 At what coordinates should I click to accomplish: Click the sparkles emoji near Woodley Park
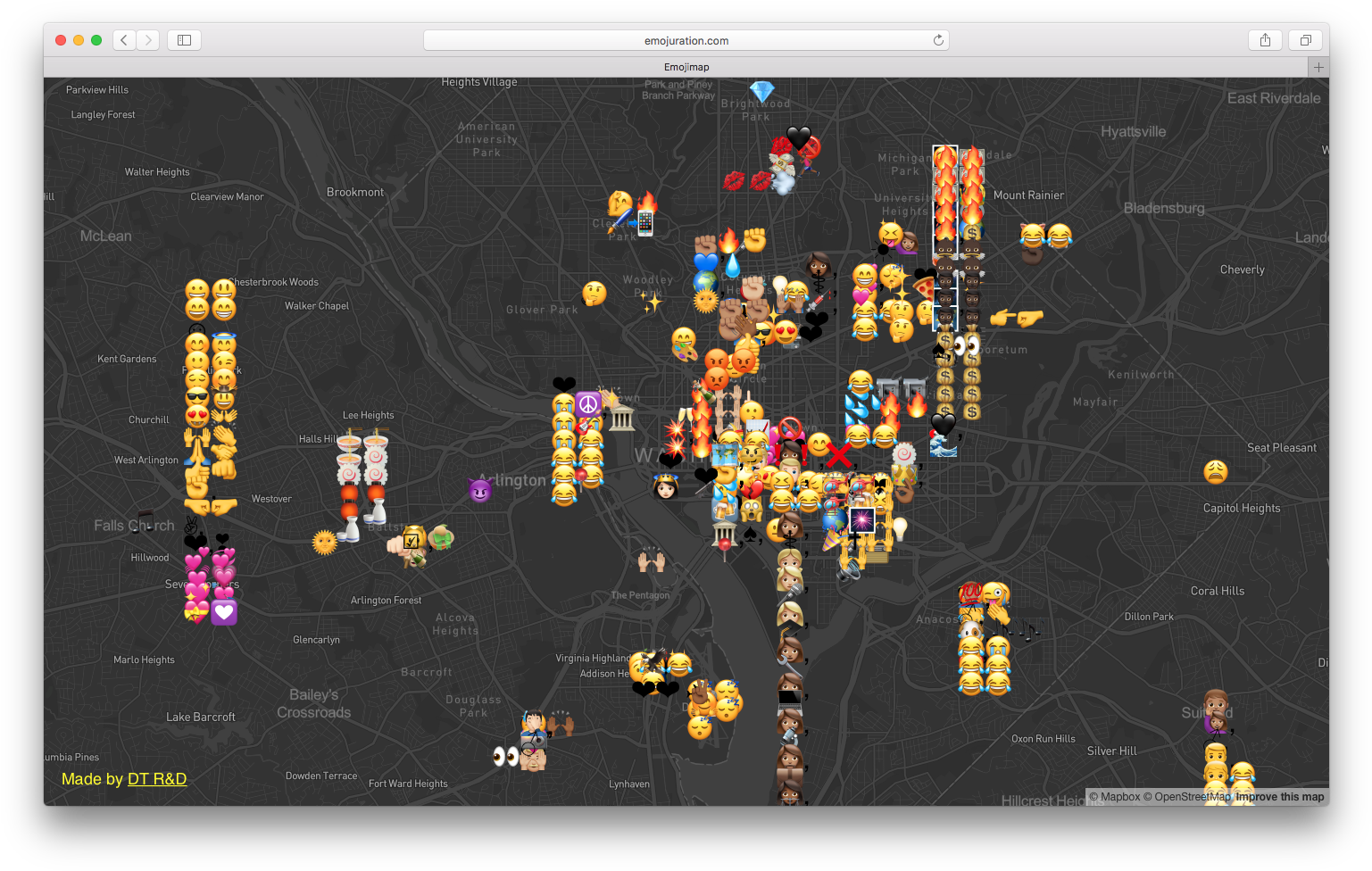point(653,303)
